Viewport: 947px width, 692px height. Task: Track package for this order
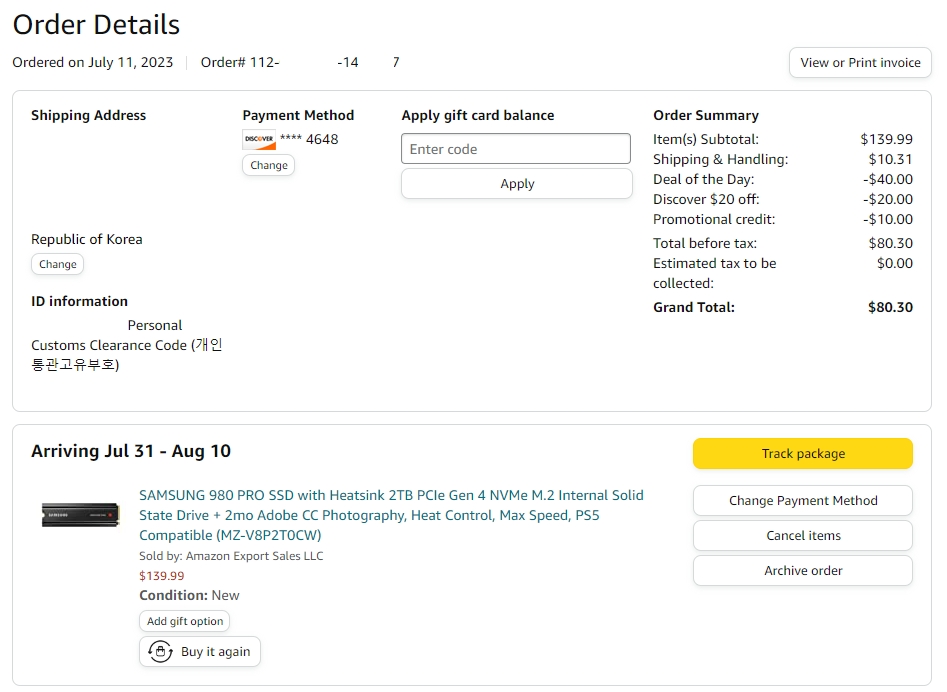coord(802,454)
